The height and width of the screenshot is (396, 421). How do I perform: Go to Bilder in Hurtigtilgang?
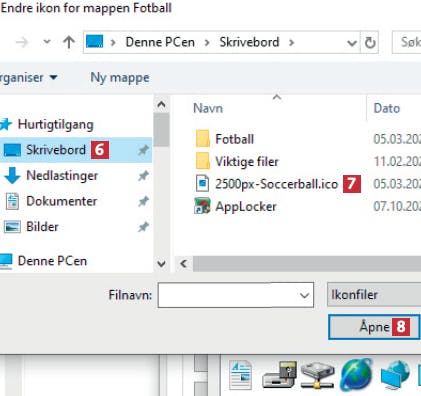coord(42,227)
